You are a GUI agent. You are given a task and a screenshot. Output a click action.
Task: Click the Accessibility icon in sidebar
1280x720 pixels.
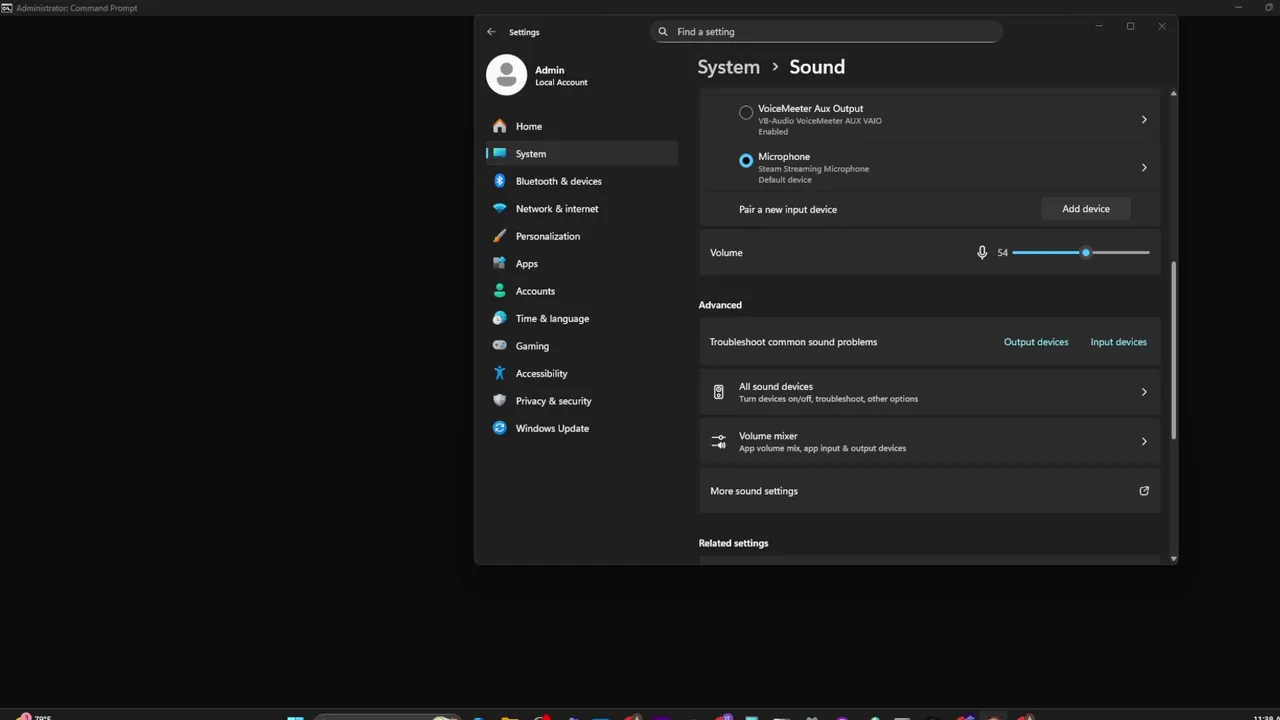(500, 373)
